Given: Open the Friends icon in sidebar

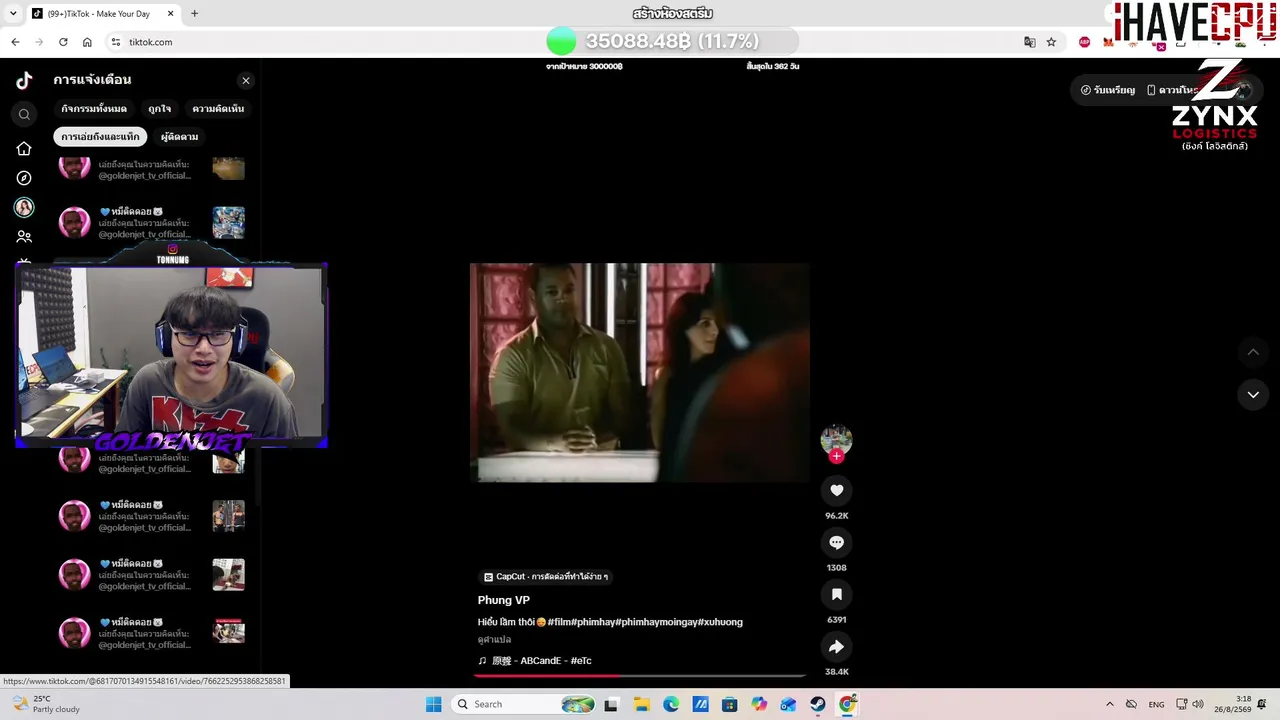Looking at the screenshot, I should click(x=24, y=237).
